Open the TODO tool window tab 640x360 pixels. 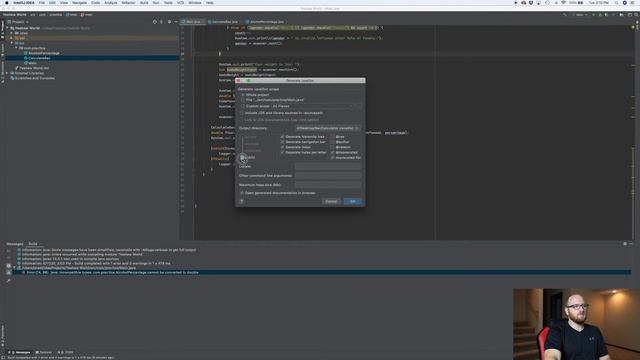pyautogui.click(x=67, y=352)
